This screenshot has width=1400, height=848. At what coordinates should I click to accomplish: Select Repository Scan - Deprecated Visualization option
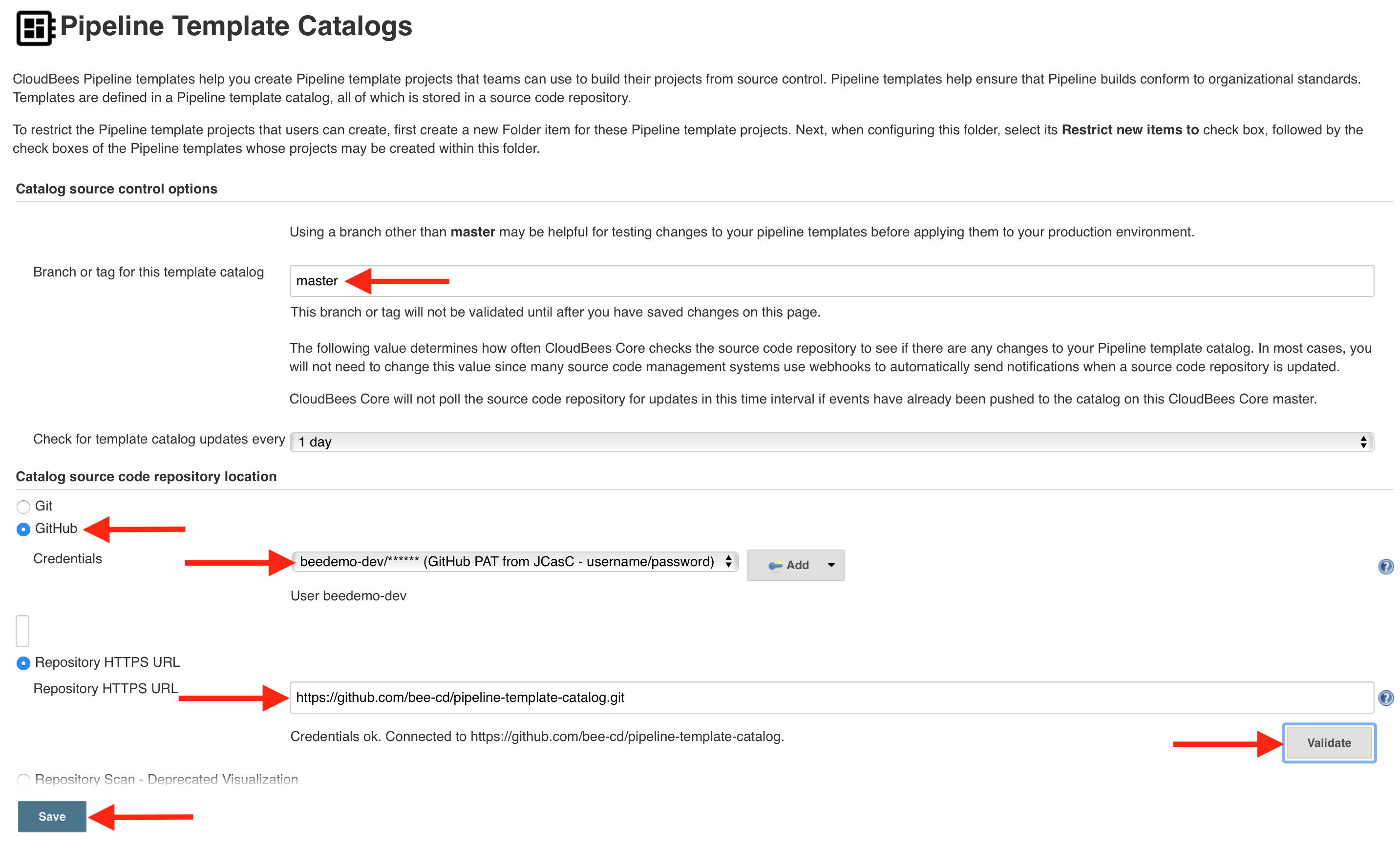click(23, 779)
